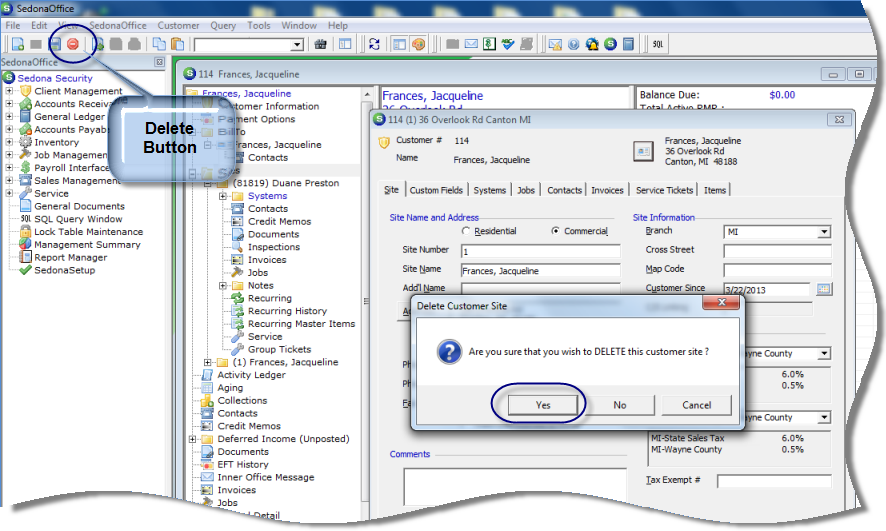Click the green Sedona S toolbar icon
Viewport: 886px width, 531px height.
pos(610,44)
